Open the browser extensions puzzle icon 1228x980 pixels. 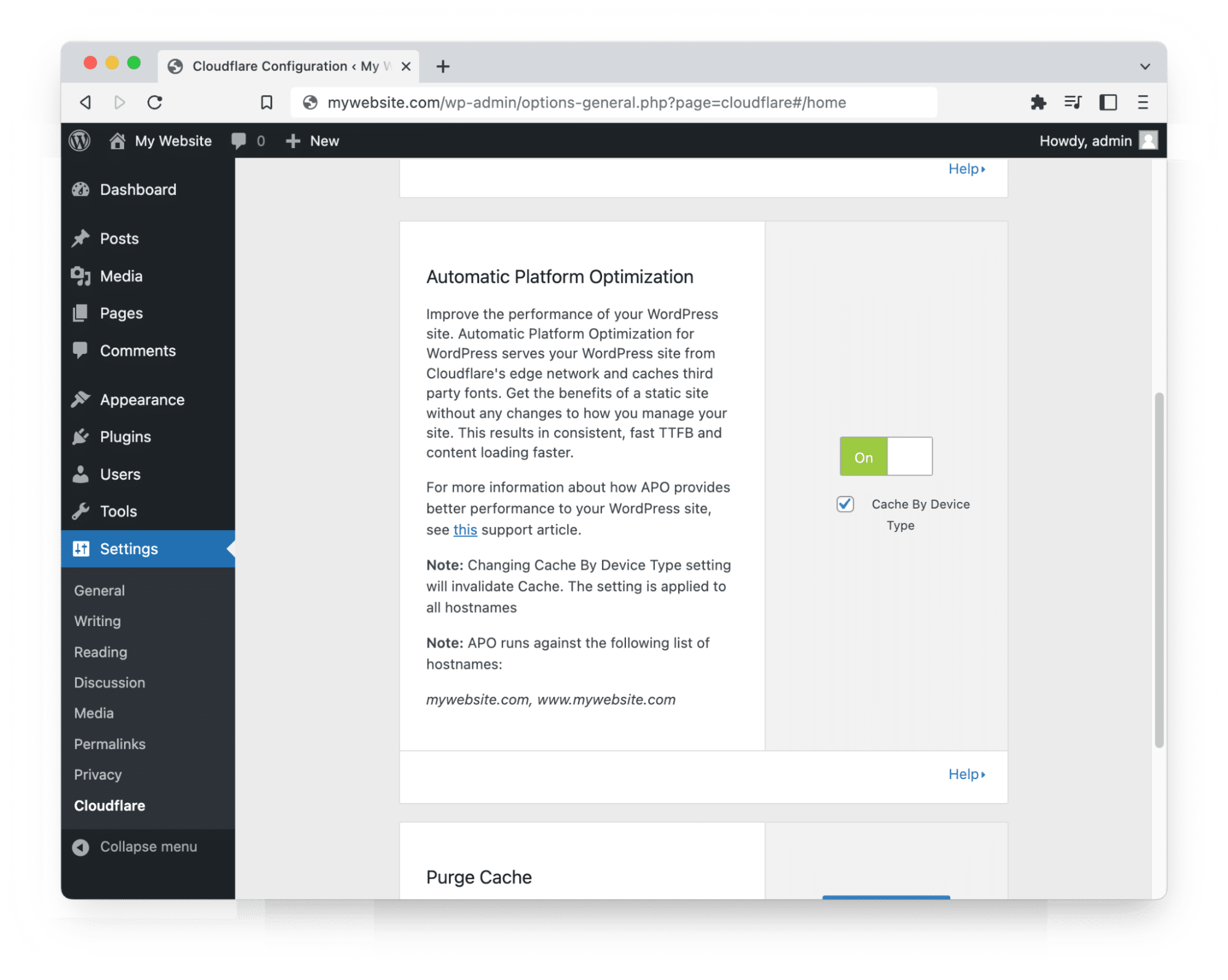1039,102
